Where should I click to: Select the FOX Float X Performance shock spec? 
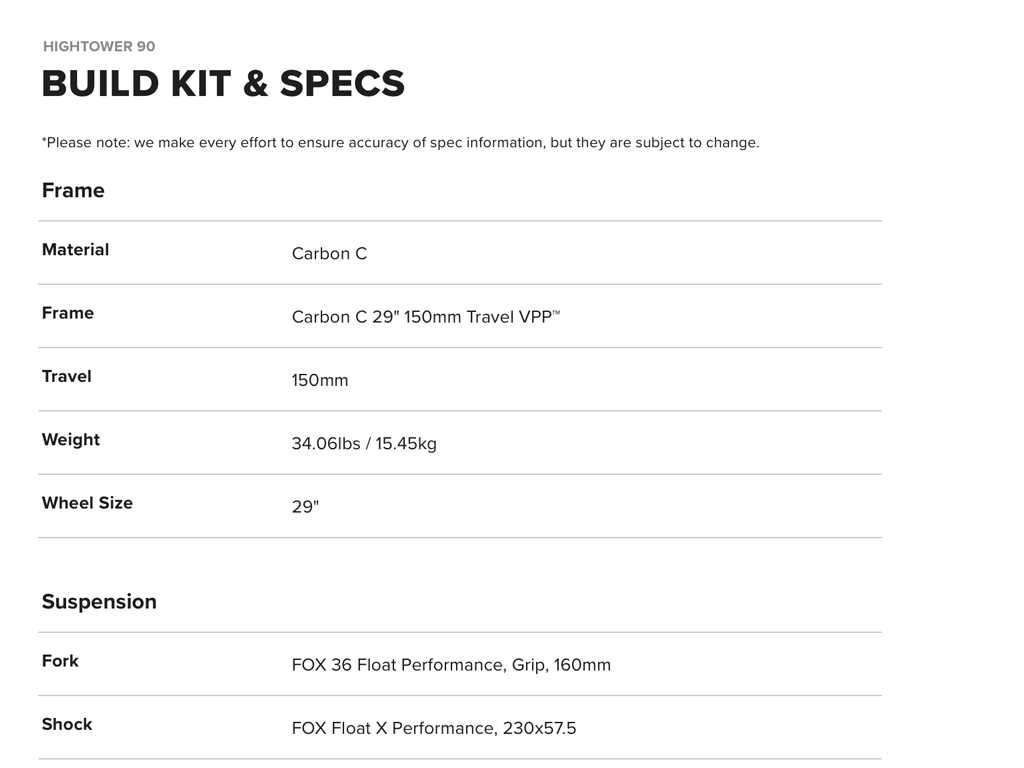tap(434, 728)
